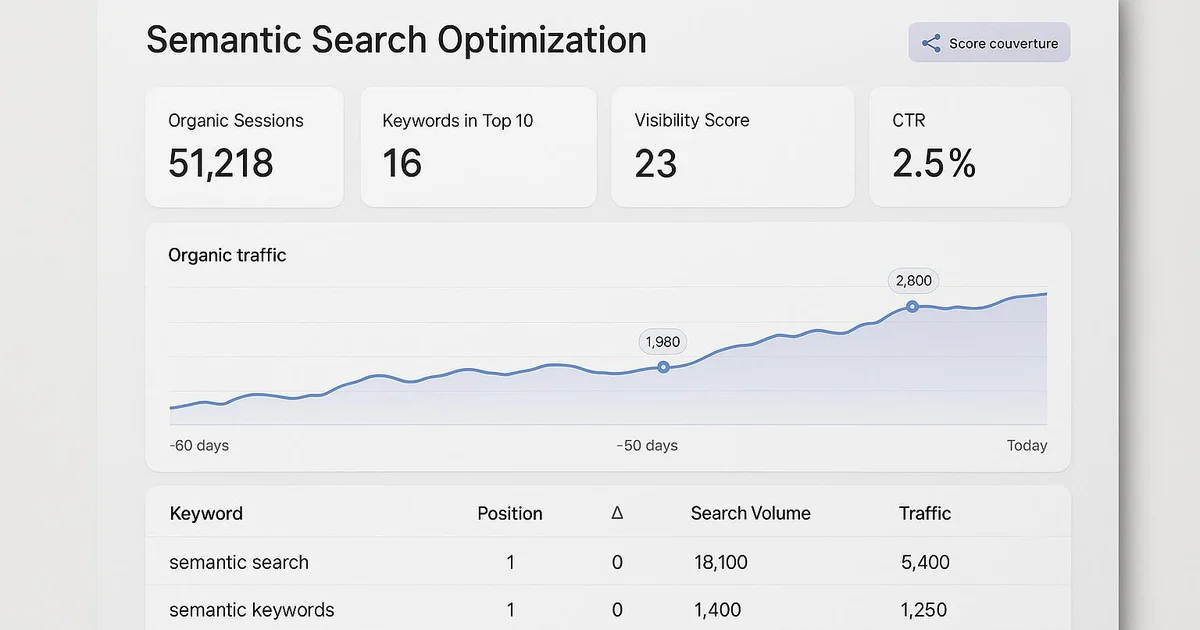Sort by Traffic column header
The height and width of the screenshot is (630, 1200).
point(925,513)
